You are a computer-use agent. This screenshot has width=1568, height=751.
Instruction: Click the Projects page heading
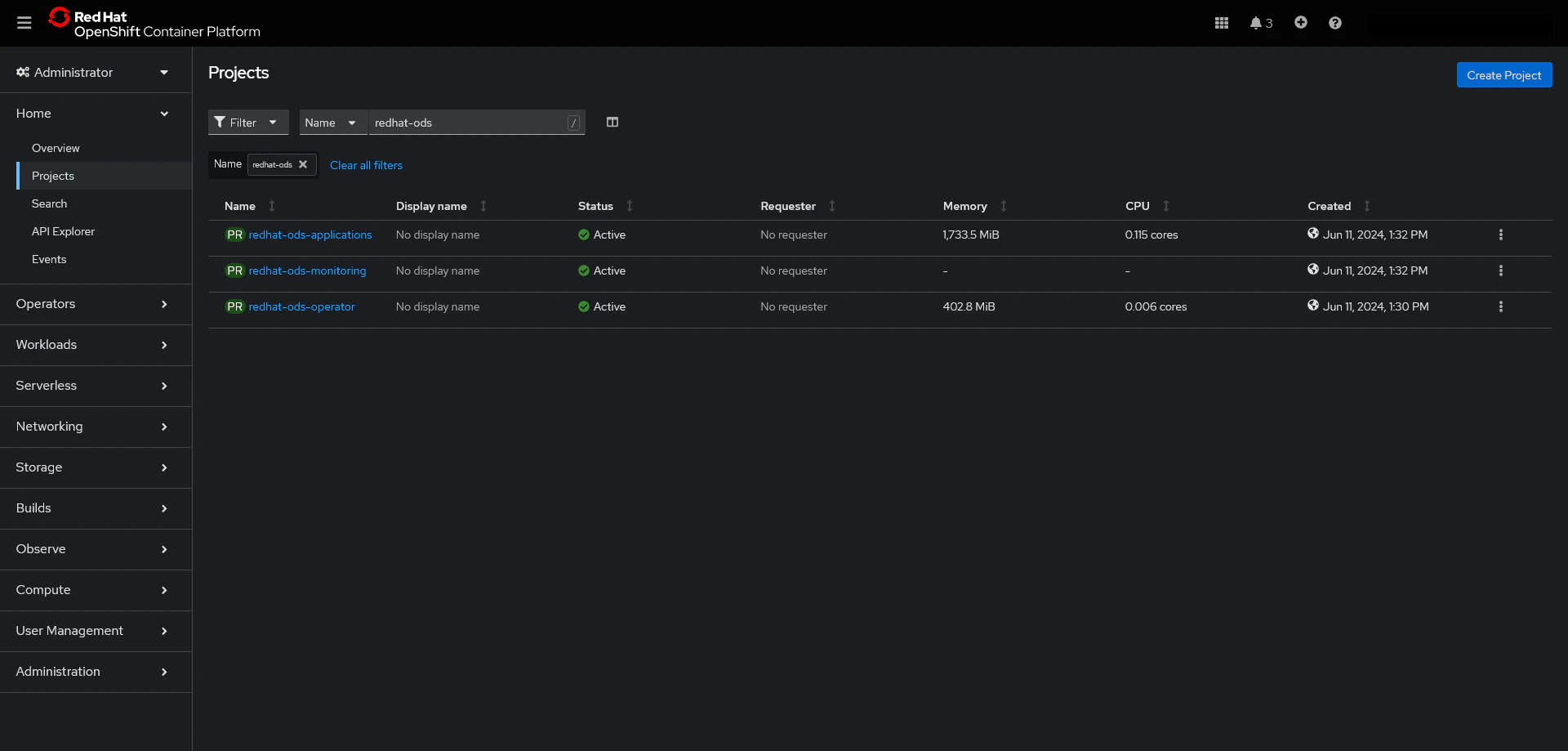click(238, 73)
